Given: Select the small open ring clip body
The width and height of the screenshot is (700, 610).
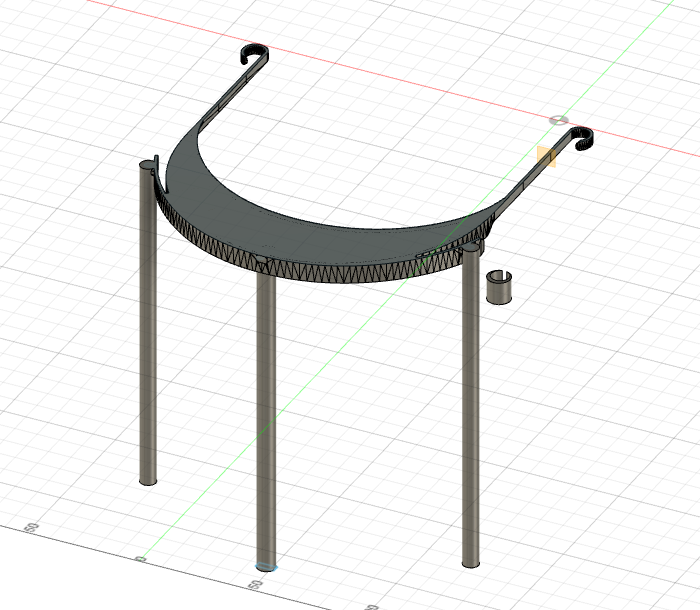Looking at the screenshot, I should tap(499, 287).
